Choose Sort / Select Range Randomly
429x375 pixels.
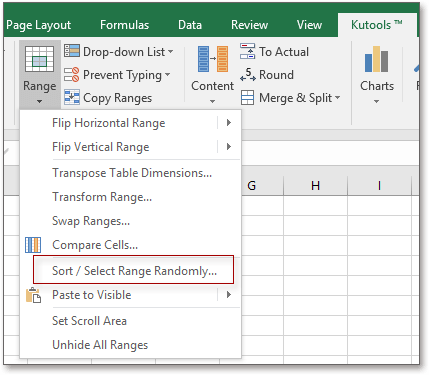click(x=134, y=270)
